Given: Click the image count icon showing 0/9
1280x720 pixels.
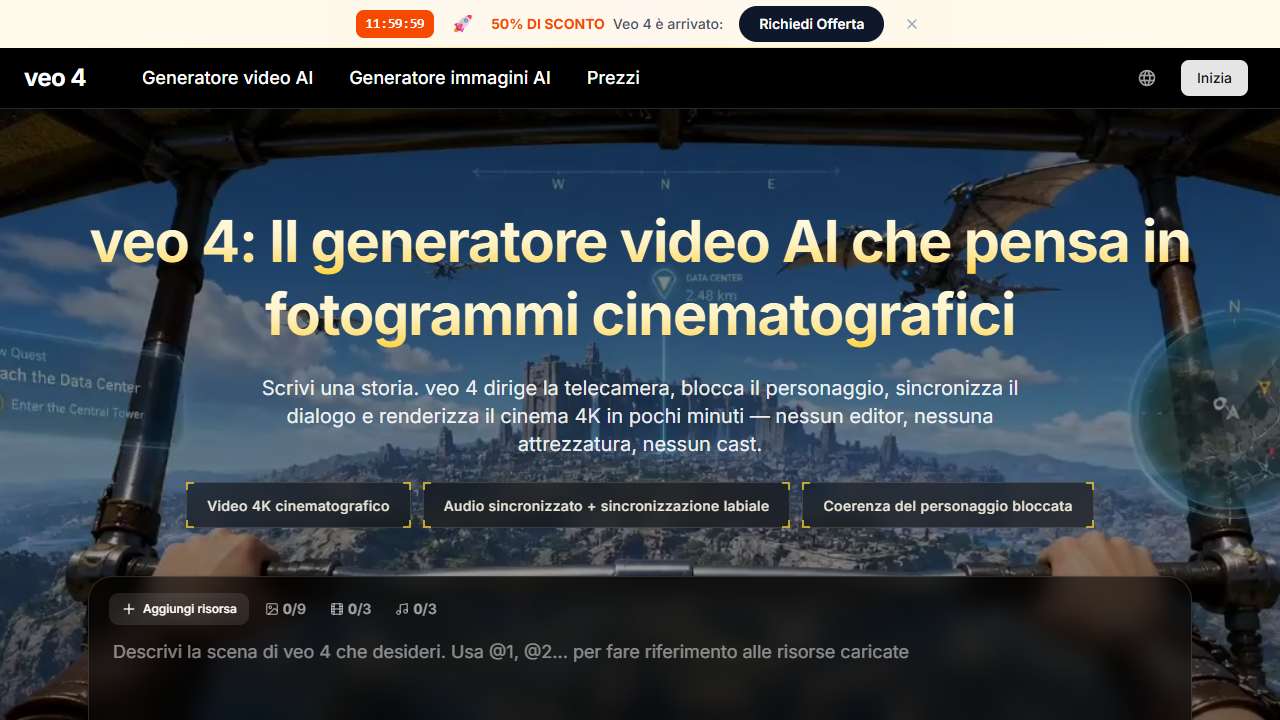Looking at the screenshot, I should tap(271, 609).
